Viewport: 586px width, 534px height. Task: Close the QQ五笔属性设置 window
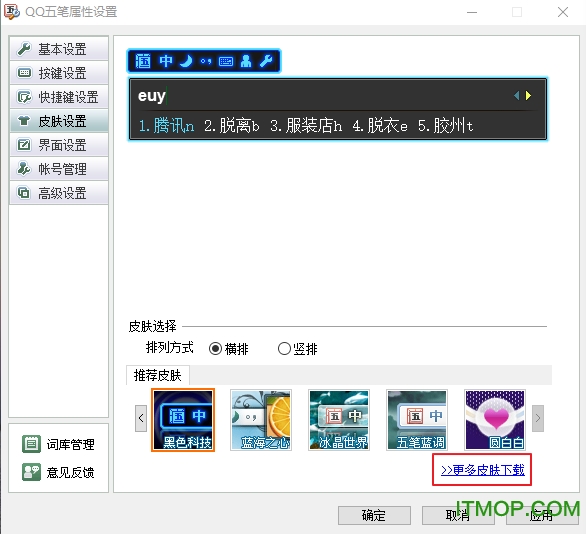pos(563,12)
